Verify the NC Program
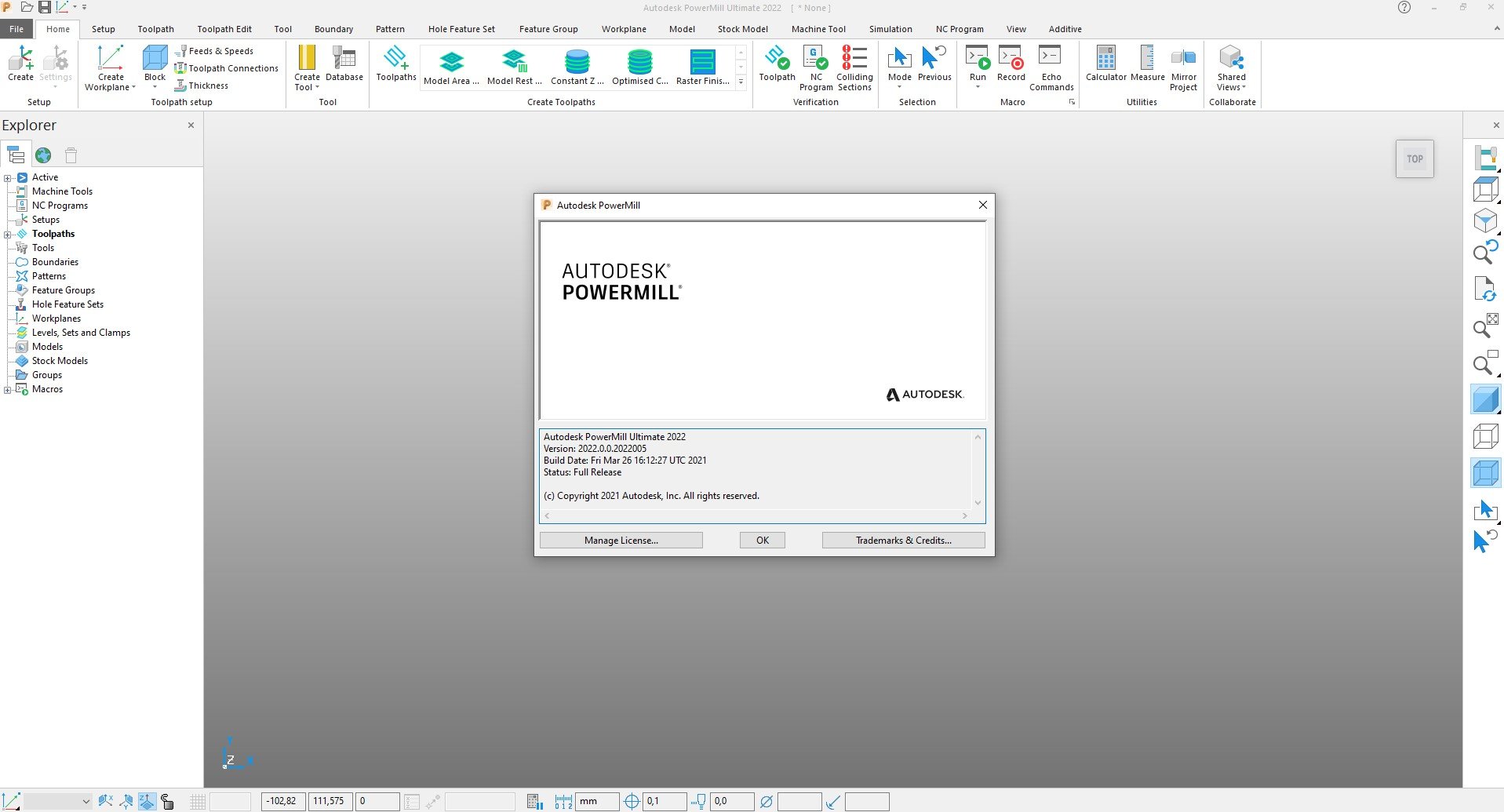The image size is (1504, 812). coord(816,68)
